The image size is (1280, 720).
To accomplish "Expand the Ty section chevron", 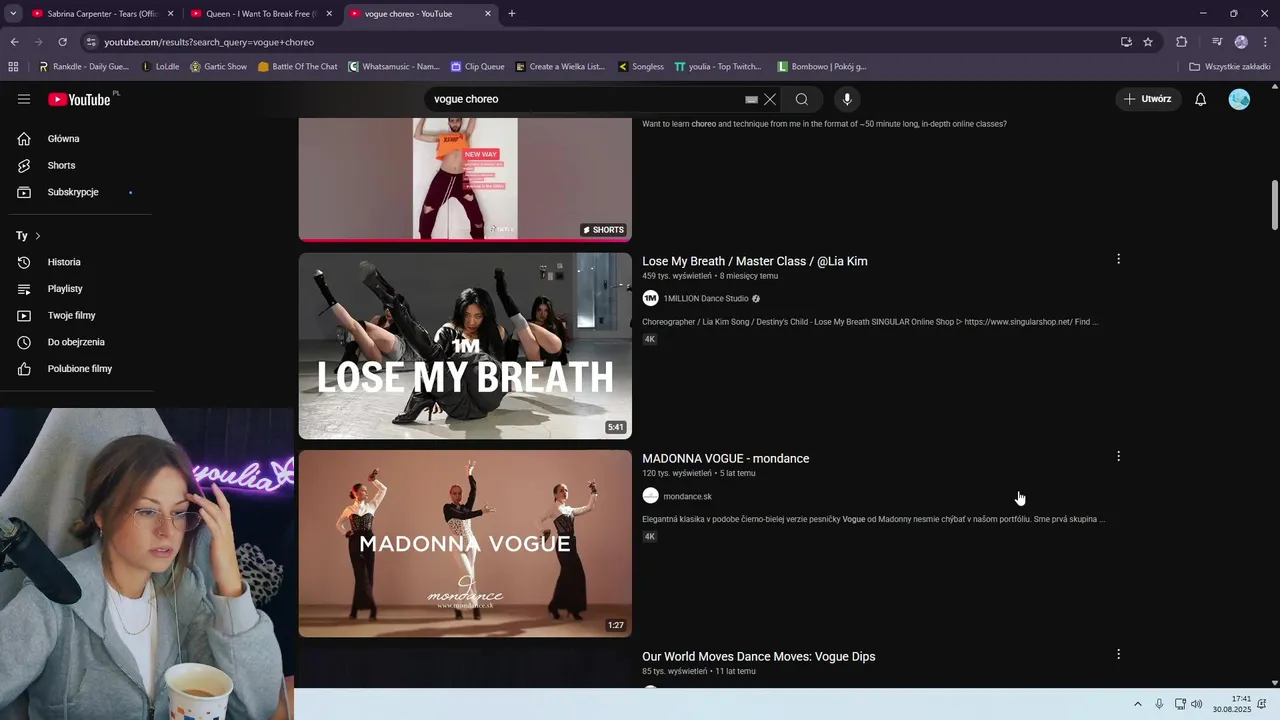I will pyautogui.click(x=38, y=236).
